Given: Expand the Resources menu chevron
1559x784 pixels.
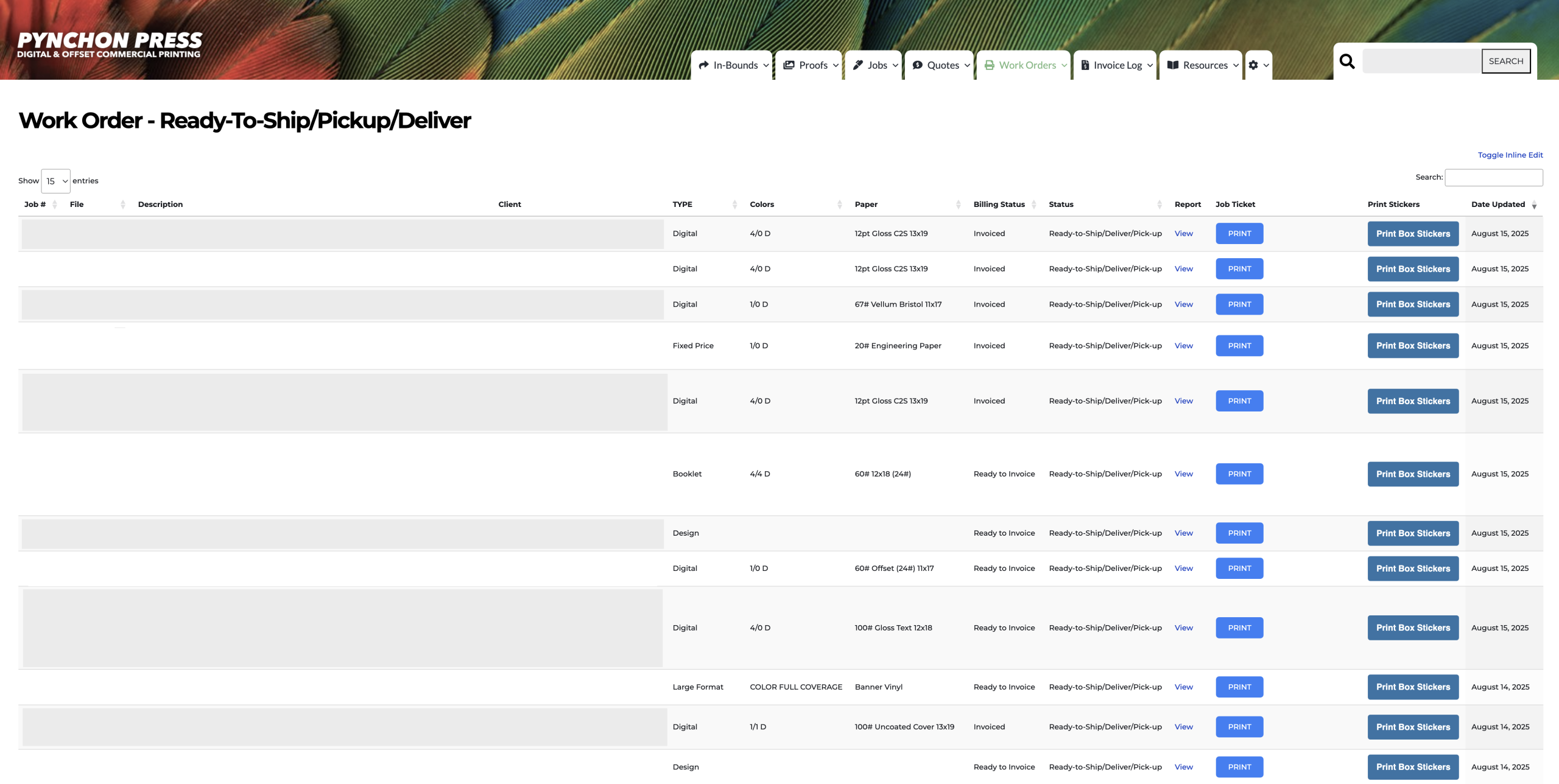Looking at the screenshot, I should tap(1236, 65).
